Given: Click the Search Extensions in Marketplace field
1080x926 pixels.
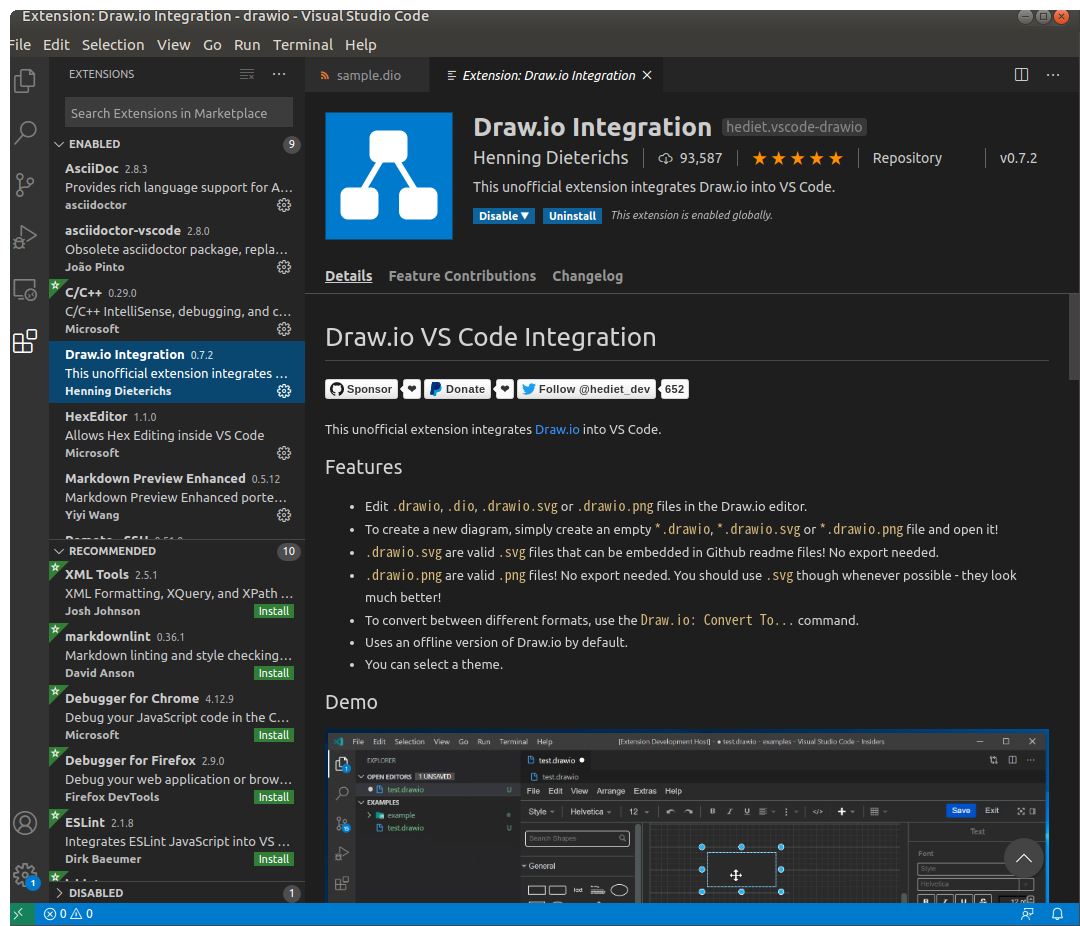Looking at the screenshot, I should pos(179,113).
